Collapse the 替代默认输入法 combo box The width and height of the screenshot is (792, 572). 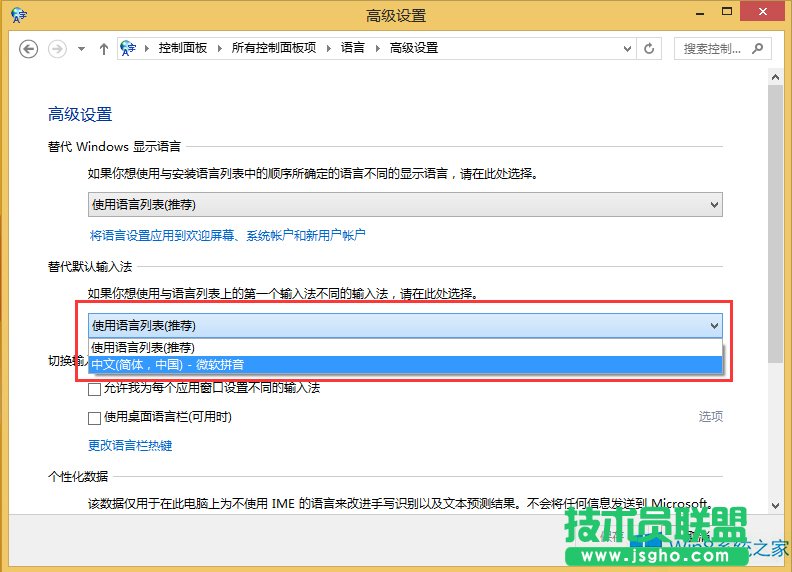click(x=713, y=325)
